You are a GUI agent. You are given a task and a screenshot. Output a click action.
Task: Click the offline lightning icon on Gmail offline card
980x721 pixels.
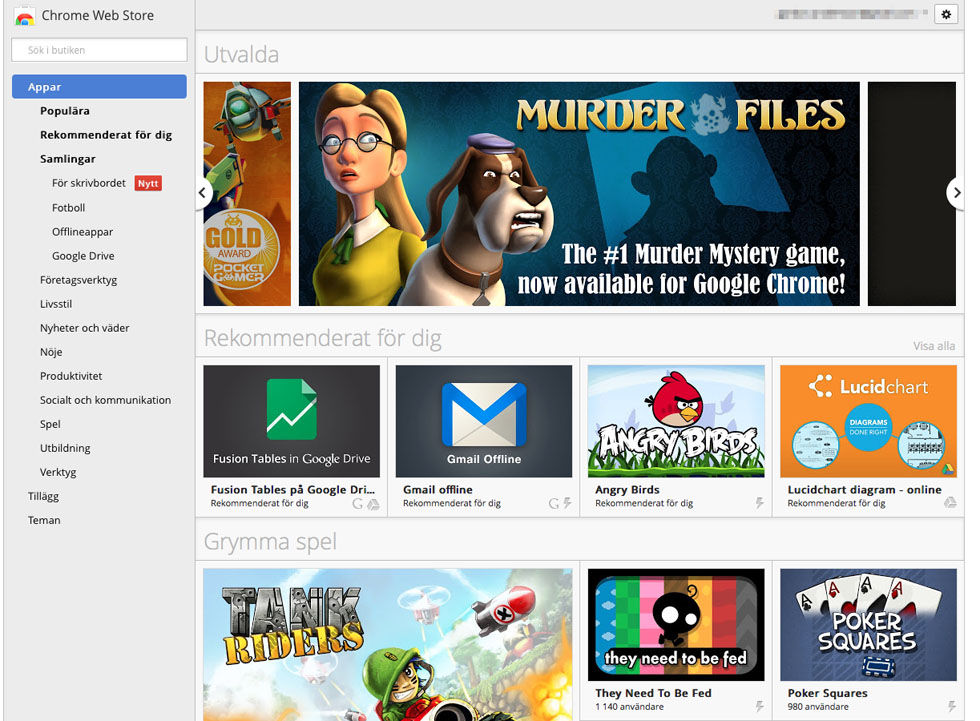pos(568,504)
